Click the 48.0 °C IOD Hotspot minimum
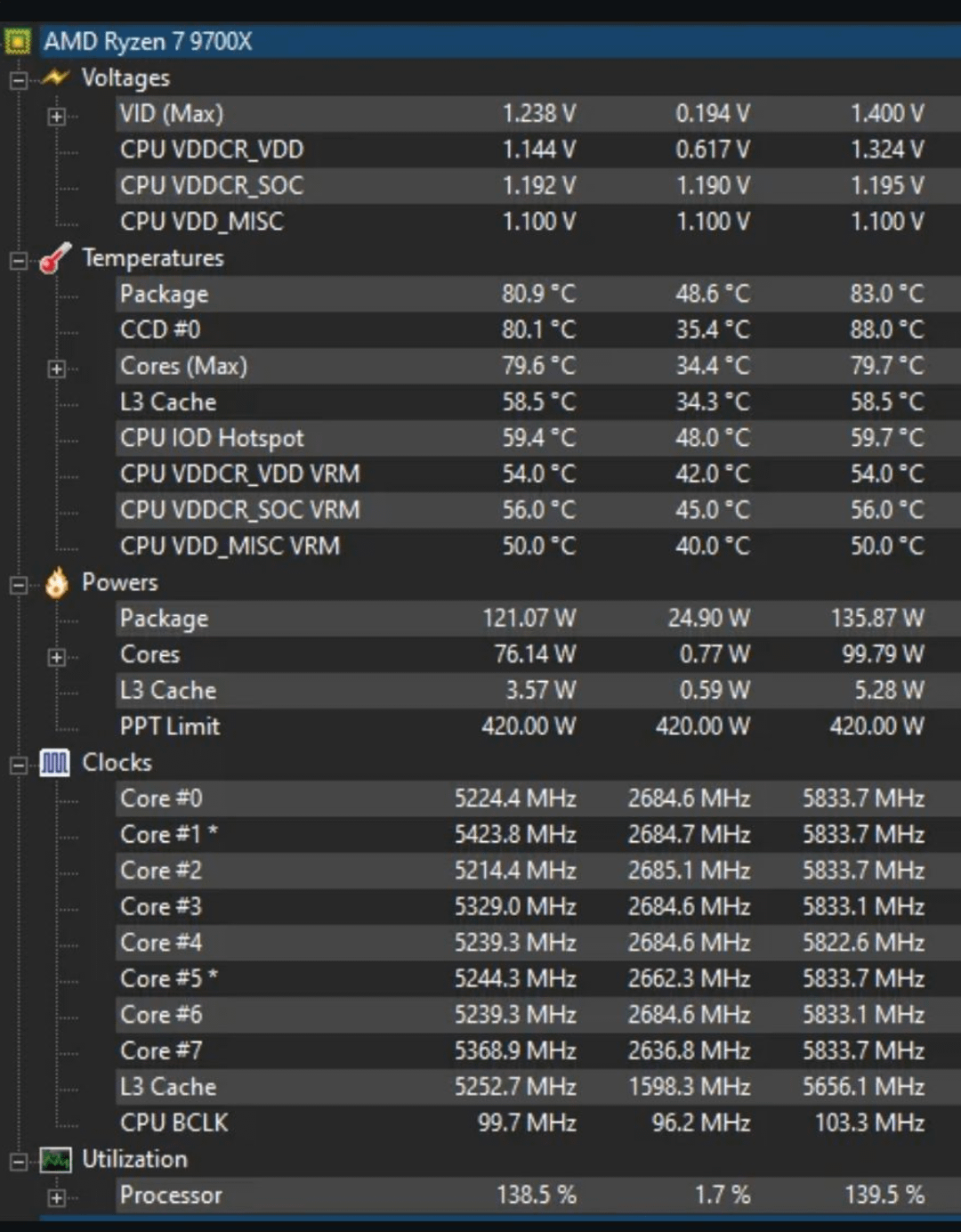The height and width of the screenshot is (1232, 961). (x=713, y=438)
